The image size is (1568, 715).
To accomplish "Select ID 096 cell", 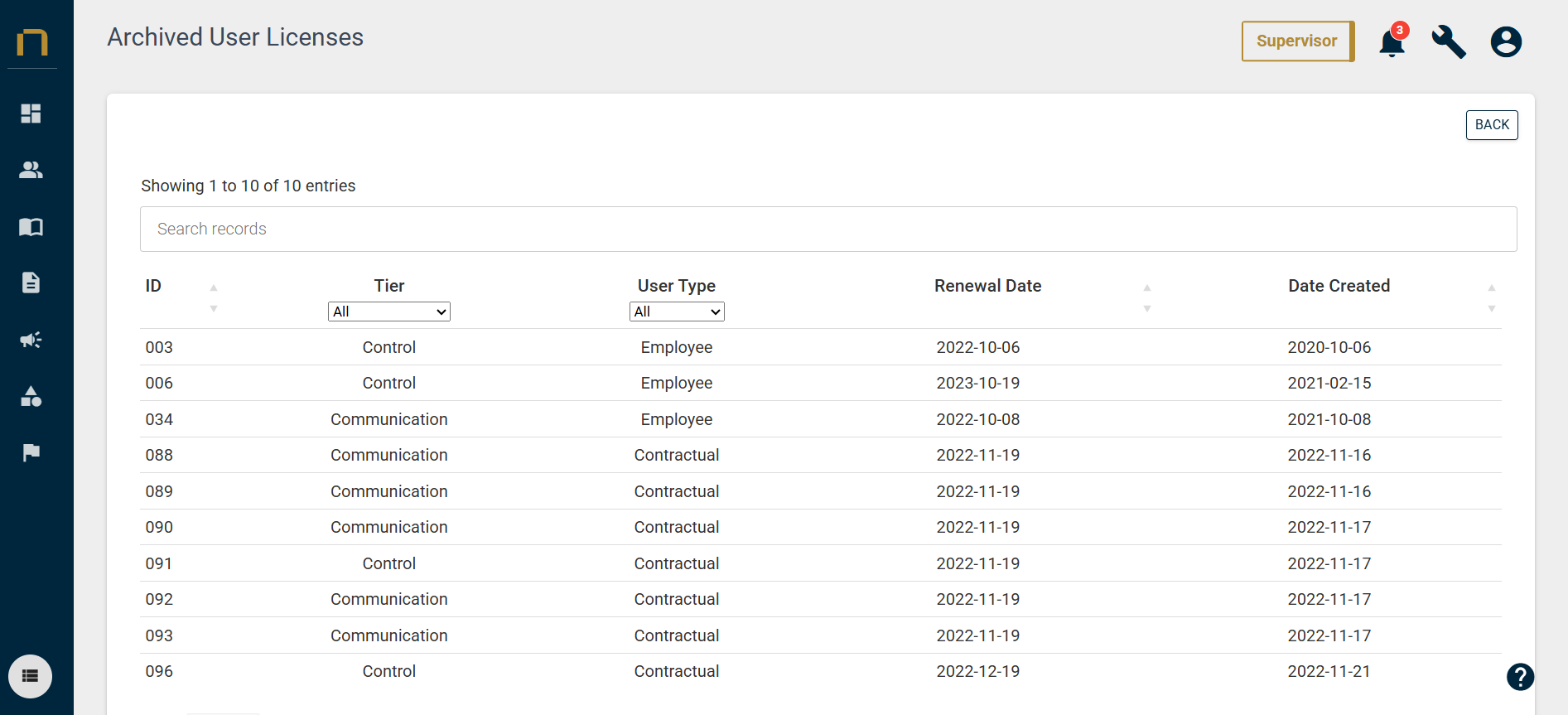I will 159,671.
